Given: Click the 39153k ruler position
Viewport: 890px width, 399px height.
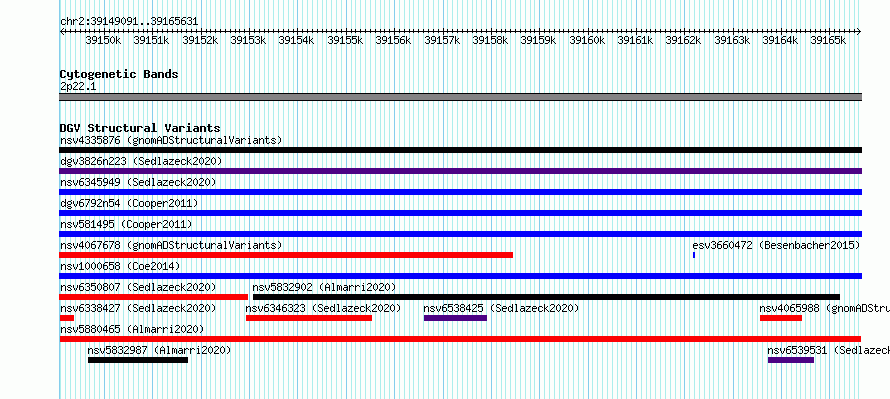Looking at the screenshot, I should [248, 40].
